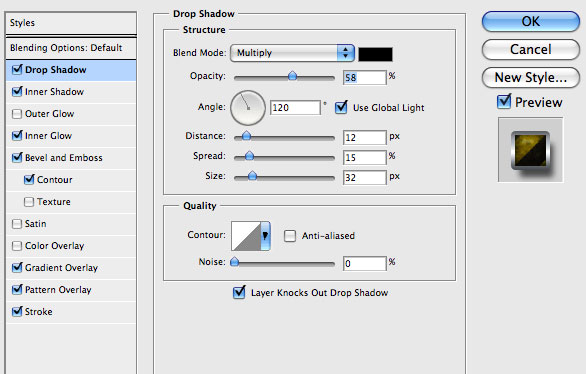Select the Outer Glow style row

tap(71, 114)
